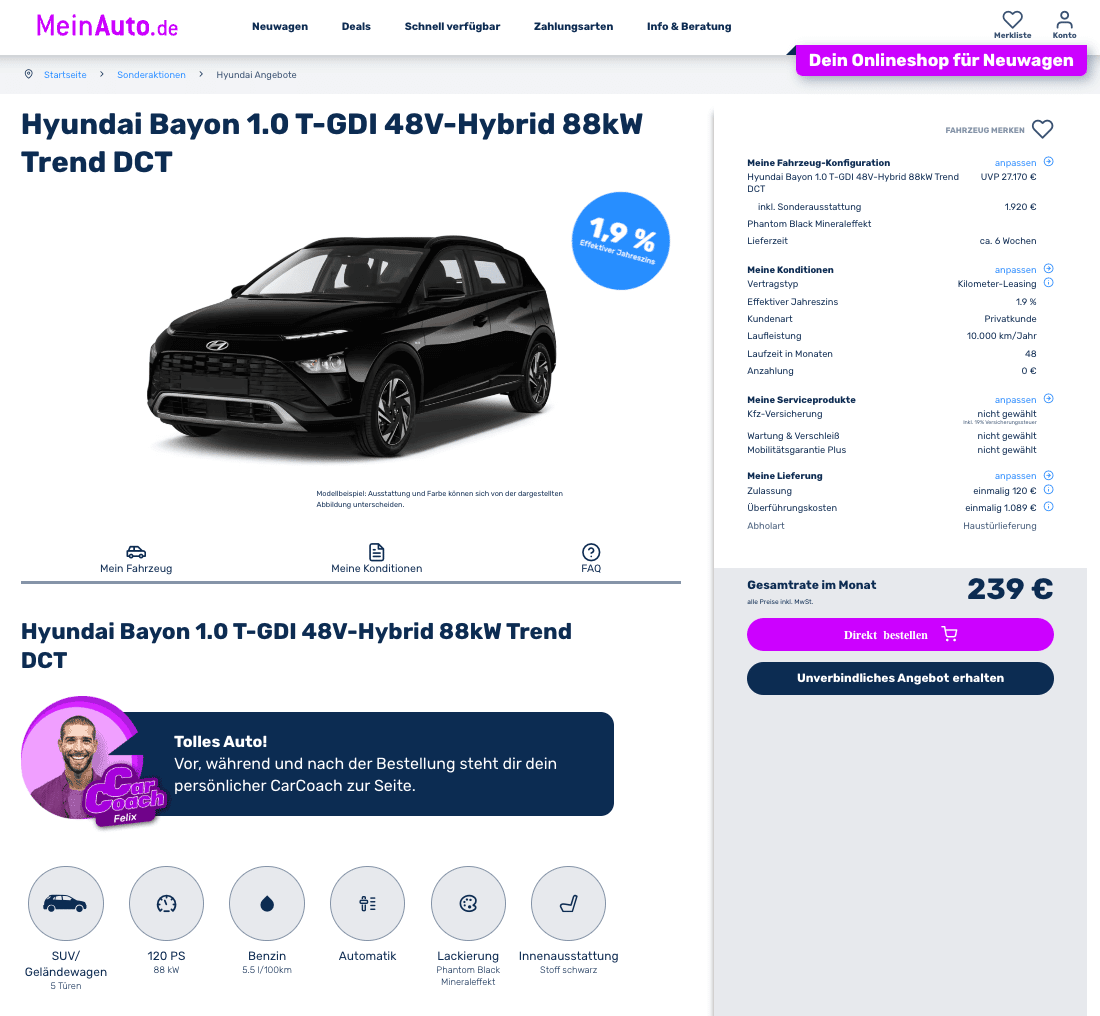Click the paint palette icon above Lackierung
The height and width of the screenshot is (1016, 1100).
click(x=468, y=904)
